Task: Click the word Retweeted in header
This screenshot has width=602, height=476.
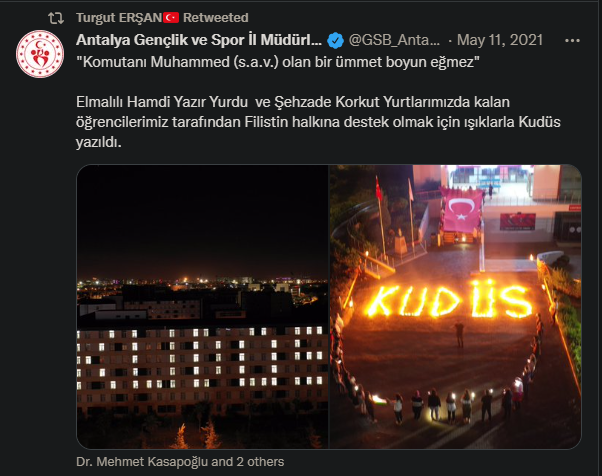Action: [x=216, y=18]
